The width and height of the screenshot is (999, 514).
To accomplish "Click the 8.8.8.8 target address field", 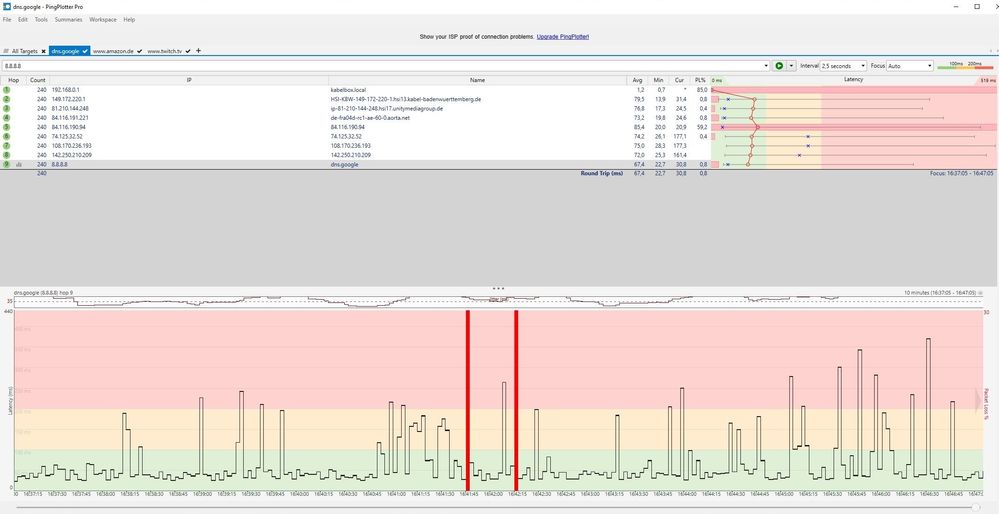I will point(382,66).
